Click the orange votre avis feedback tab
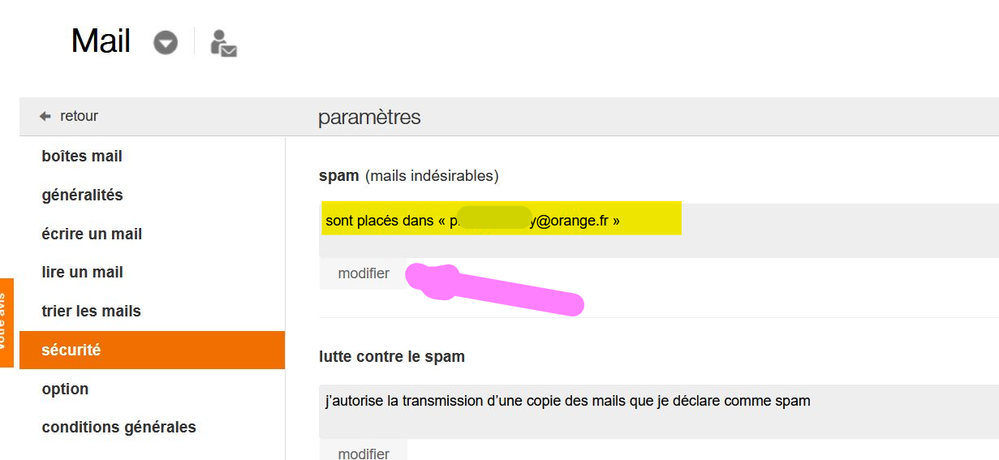This screenshot has width=999, height=460. 6,322
